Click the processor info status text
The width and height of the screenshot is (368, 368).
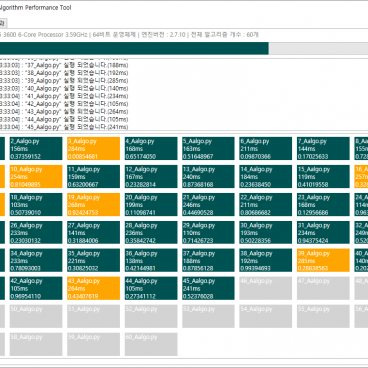coord(129,35)
